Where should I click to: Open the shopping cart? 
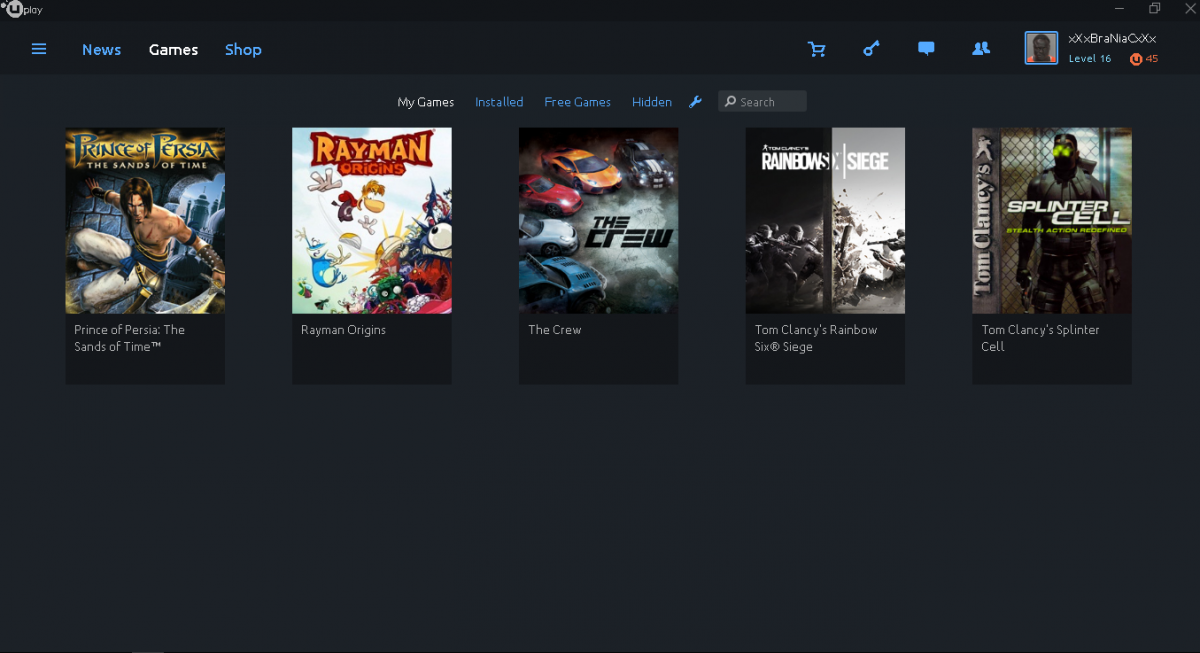[817, 49]
